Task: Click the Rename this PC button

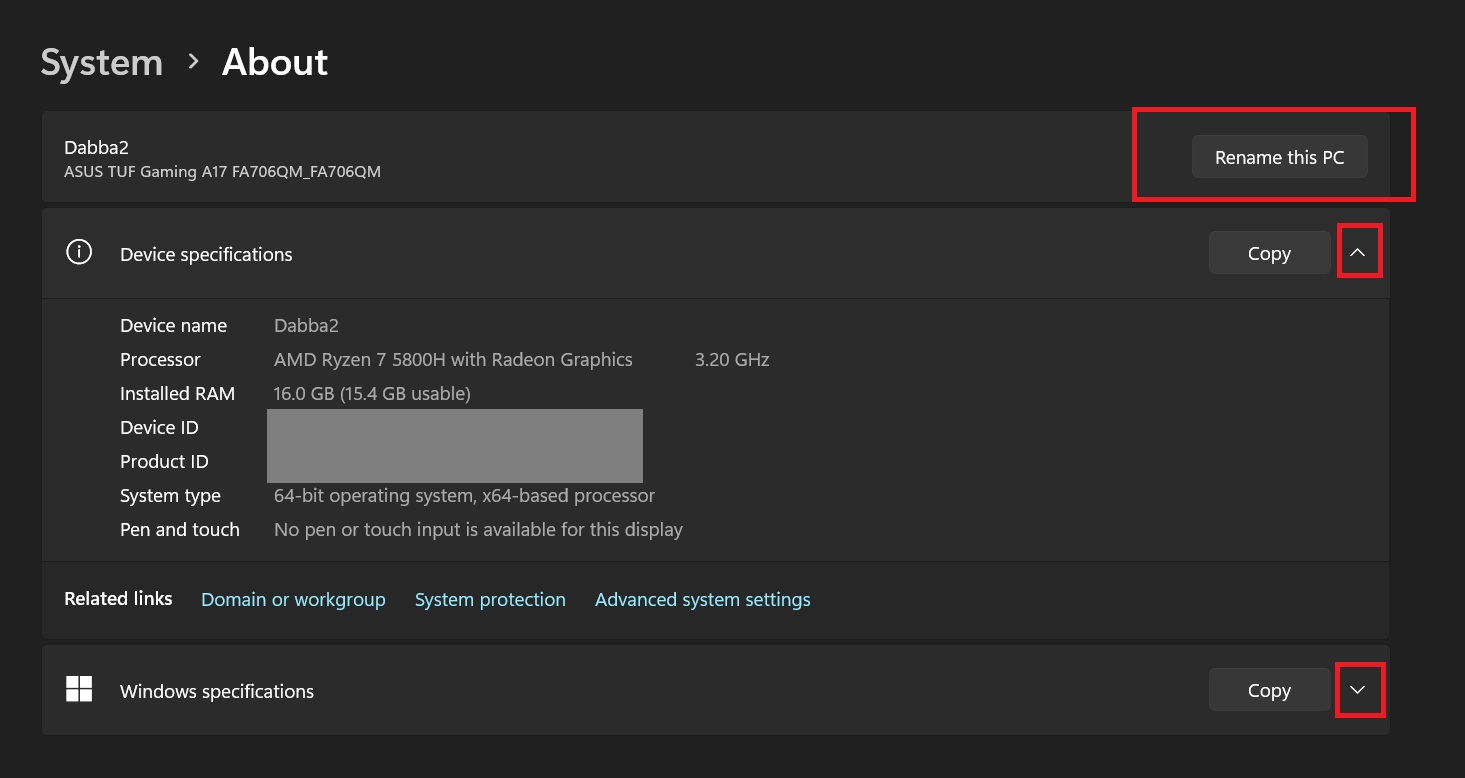Action: tap(1279, 157)
